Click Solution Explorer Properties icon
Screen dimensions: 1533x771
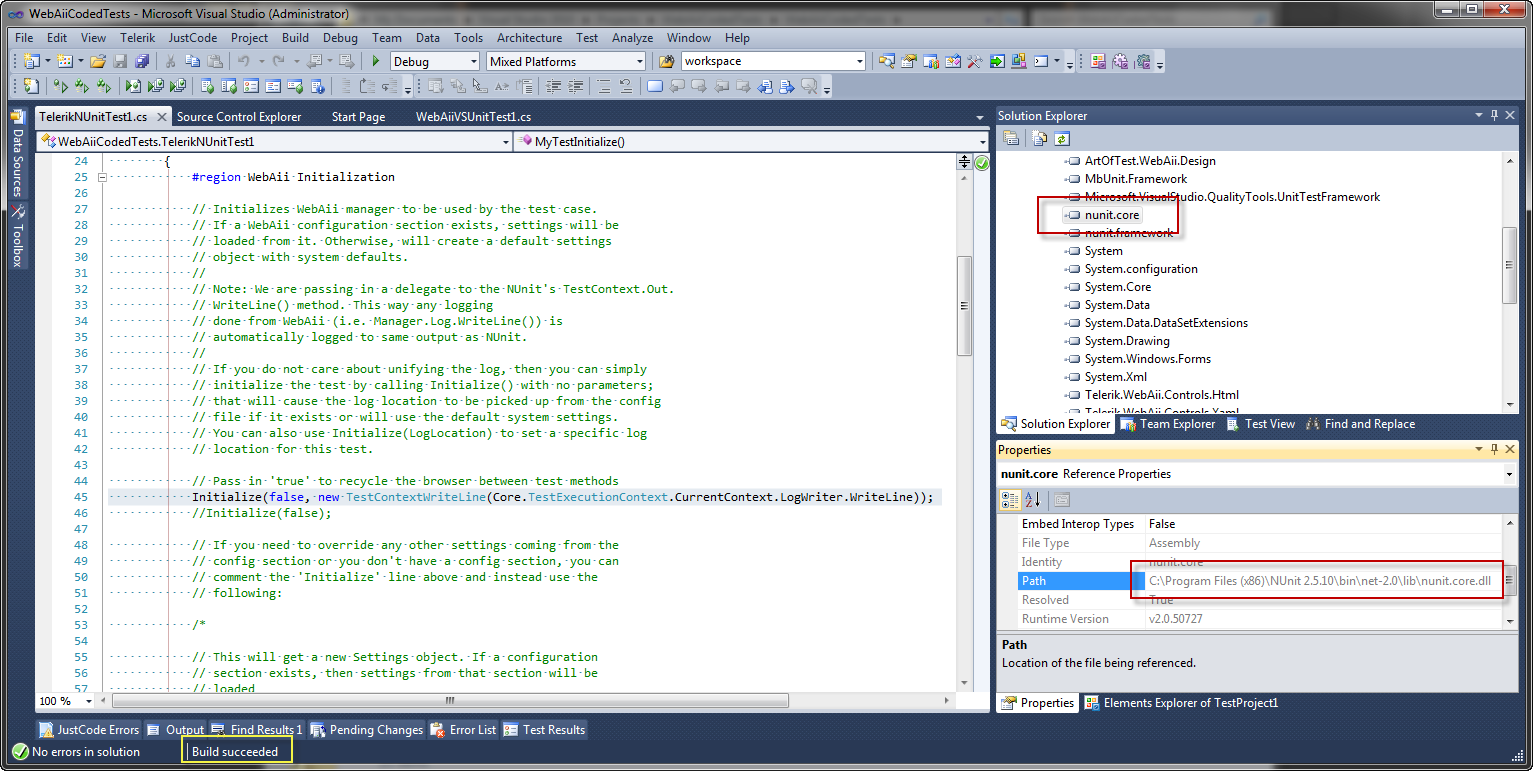(1011, 139)
